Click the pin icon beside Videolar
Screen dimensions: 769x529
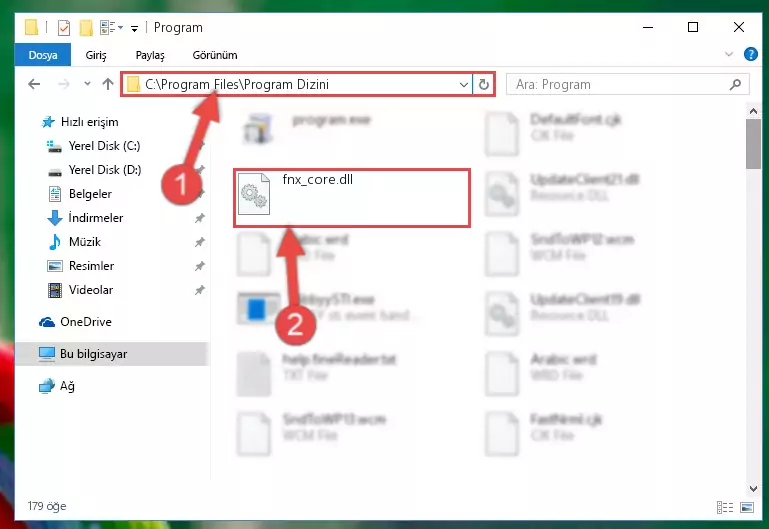[x=200, y=290]
